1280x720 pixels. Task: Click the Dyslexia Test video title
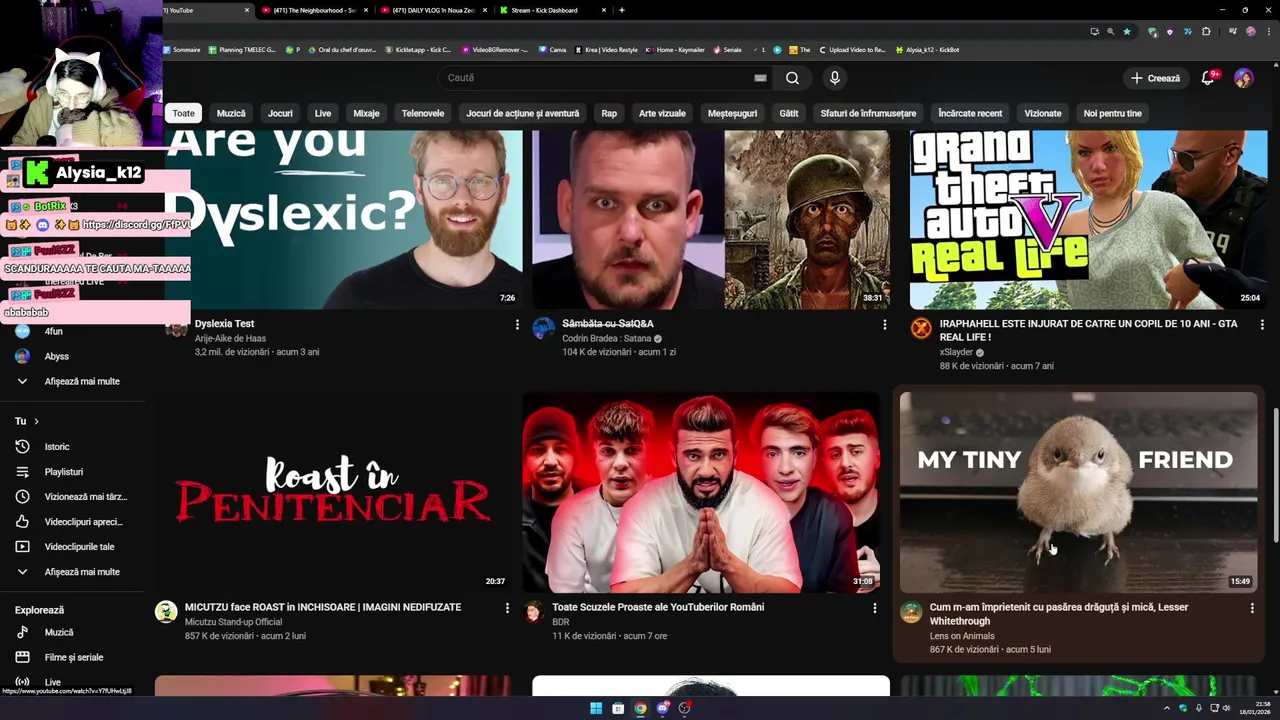pos(225,324)
